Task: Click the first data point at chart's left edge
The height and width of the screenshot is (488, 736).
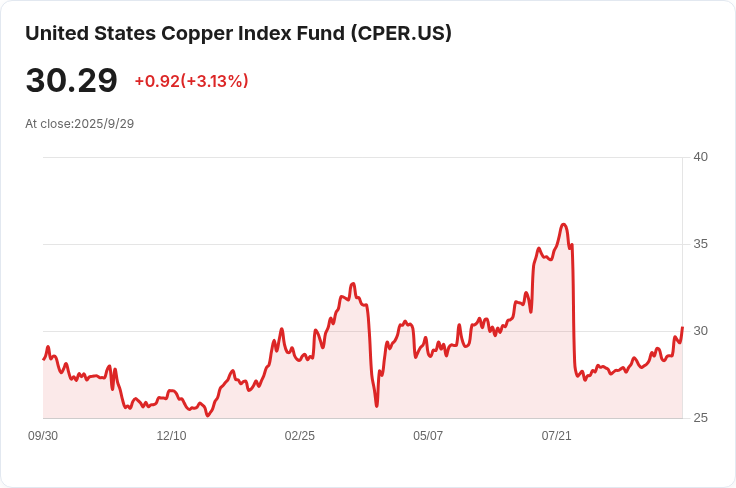Action: [44, 359]
